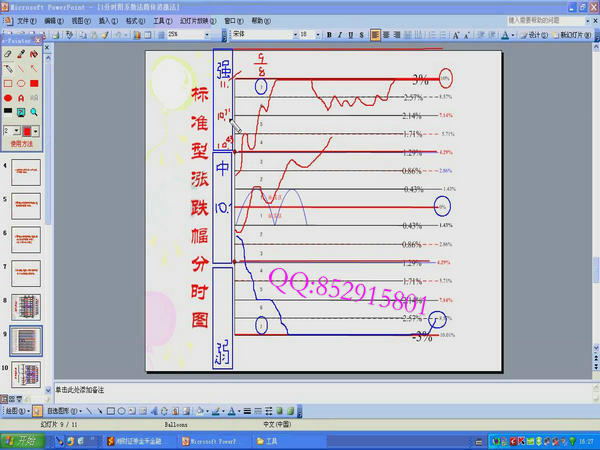The width and height of the screenshot is (600, 450).
Task: Select slide 8 thumbnail in the panel
Action: tap(26, 305)
